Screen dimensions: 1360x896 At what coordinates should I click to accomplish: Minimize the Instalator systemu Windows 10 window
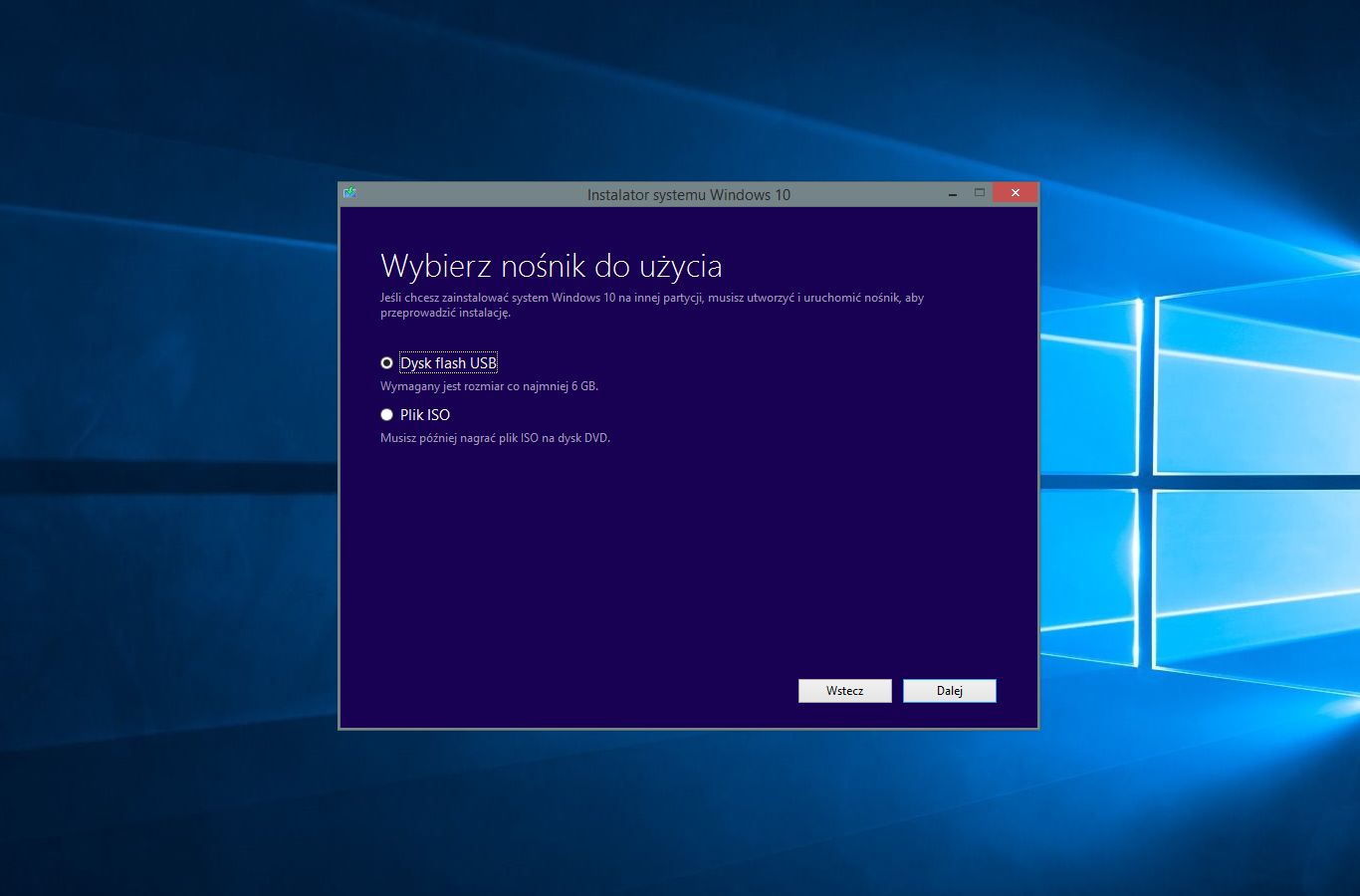(953, 193)
